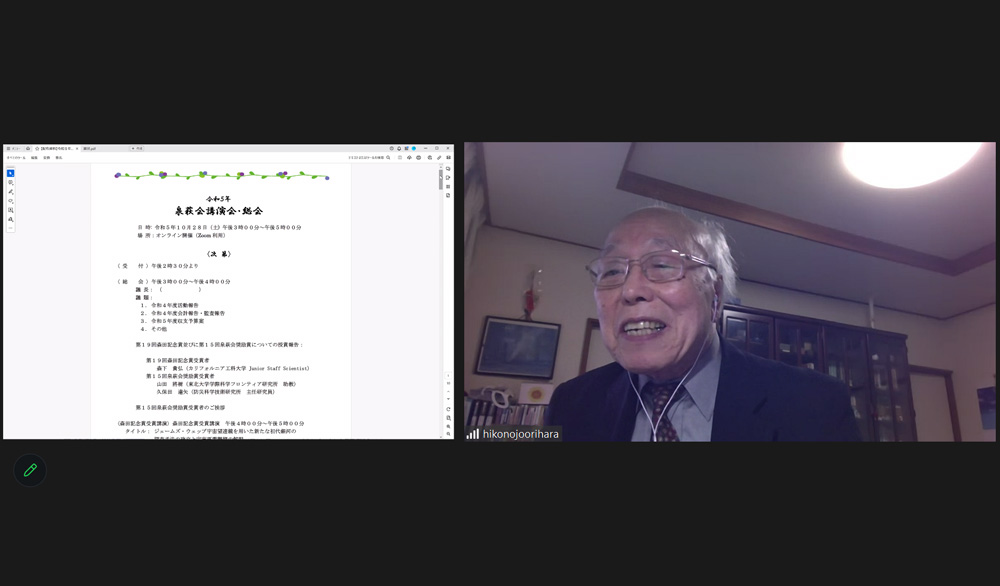Zoom out of the PDF document
1000x586 pixels.
click(448, 434)
